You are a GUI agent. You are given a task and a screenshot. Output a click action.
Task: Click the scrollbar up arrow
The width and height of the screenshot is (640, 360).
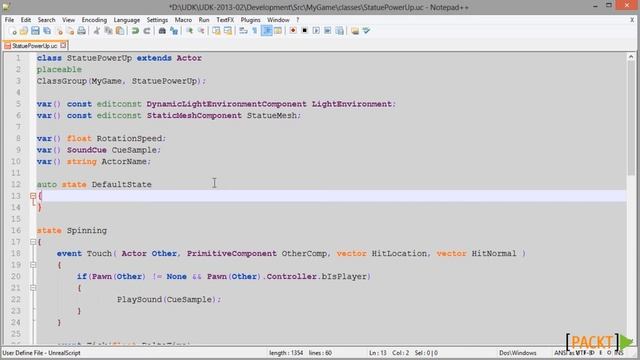(x=631, y=57)
